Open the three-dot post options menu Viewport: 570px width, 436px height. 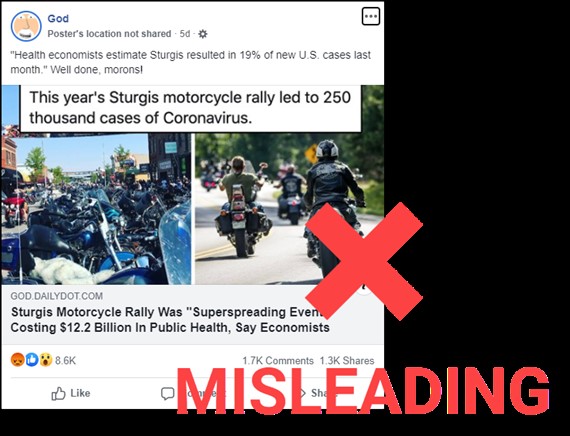pos(371,16)
